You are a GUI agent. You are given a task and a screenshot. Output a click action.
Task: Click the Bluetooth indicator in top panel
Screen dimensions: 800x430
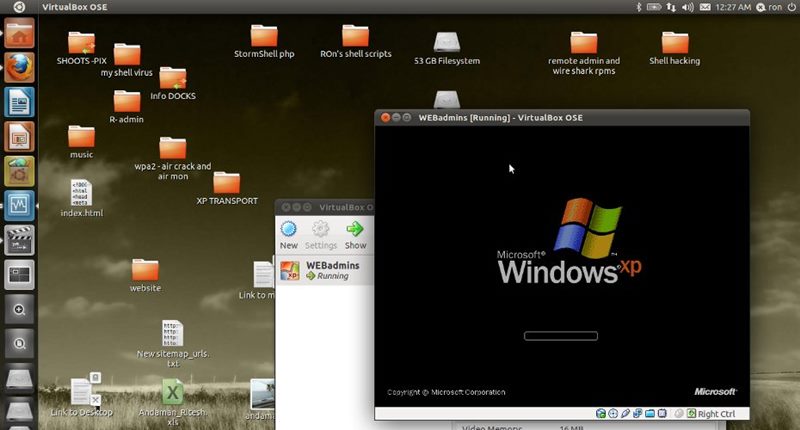click(x=638, y=7)
